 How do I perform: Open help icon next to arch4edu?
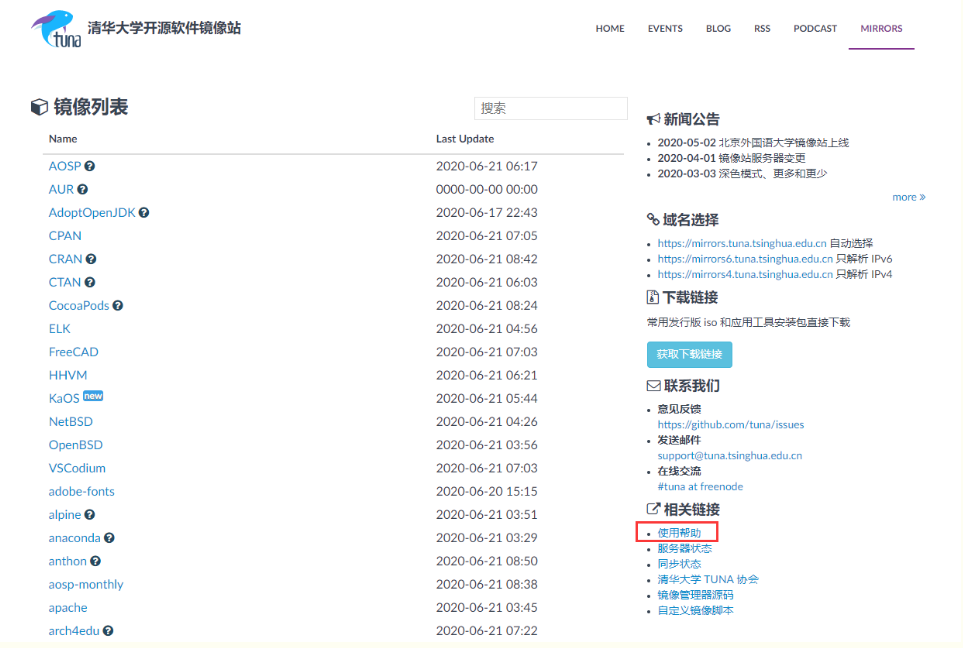(x=108, y=631)
